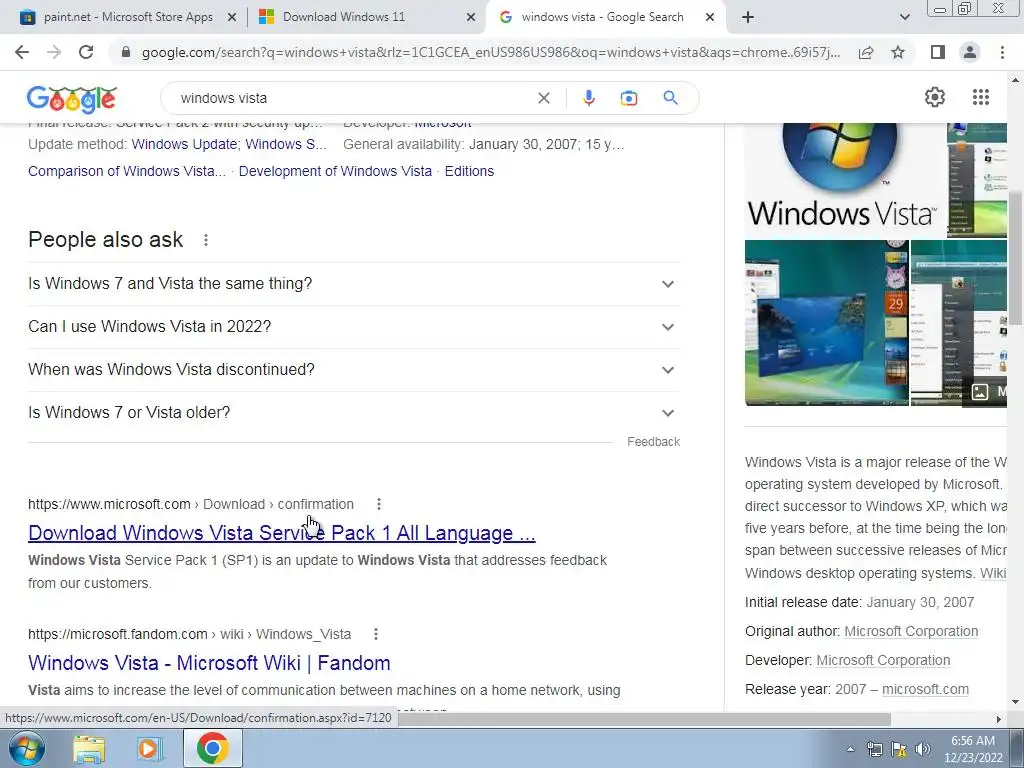The width and height of the screenshot is (1024, 768).
Task: Open the Chrome side panel icon
Action: [x=938, y=52]
